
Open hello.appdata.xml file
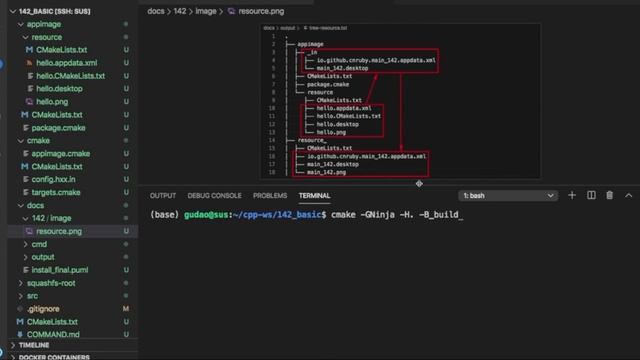pyautogui.click(x=67, y=63)
